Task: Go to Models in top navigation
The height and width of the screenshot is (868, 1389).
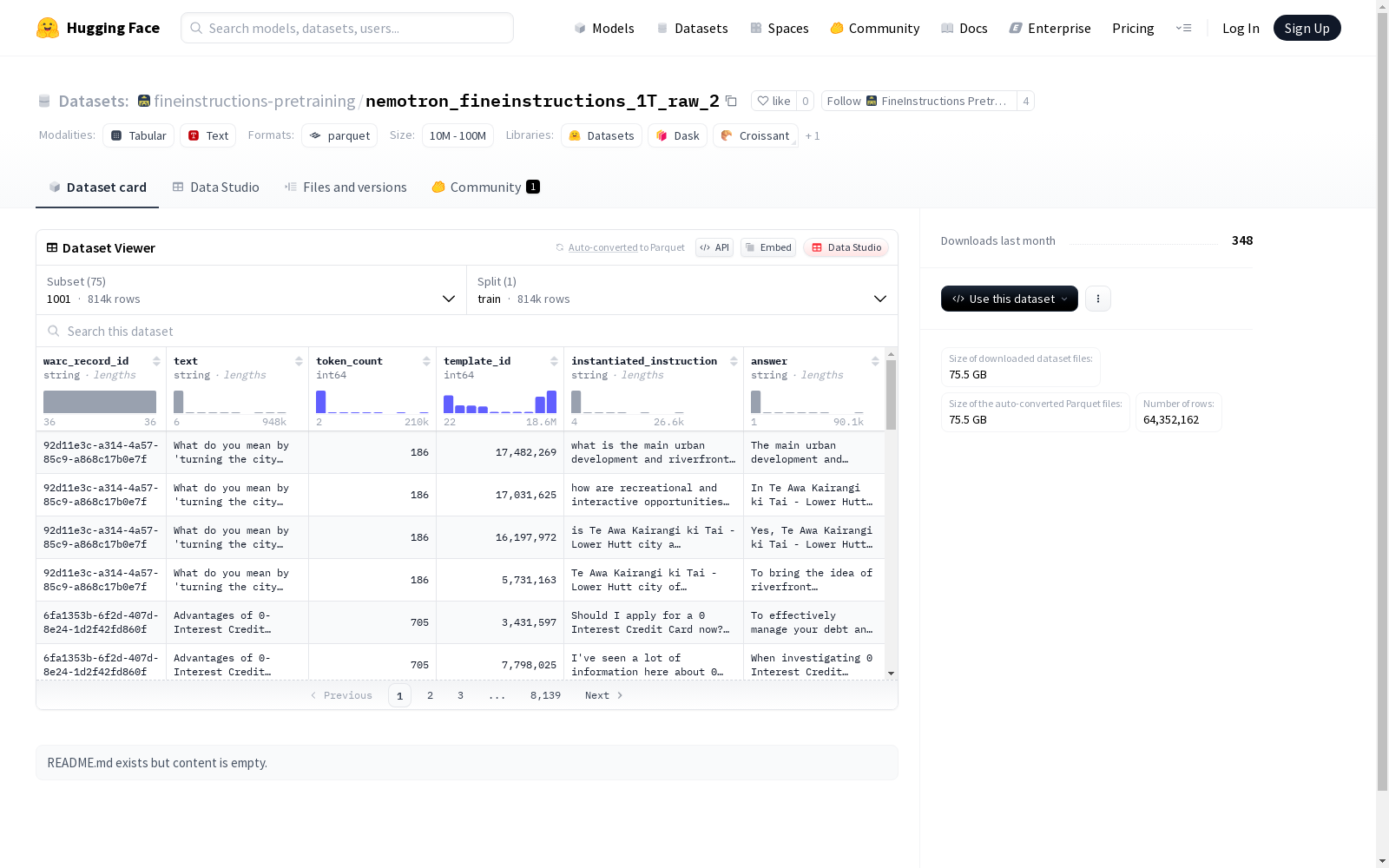Action: click(604, 28)
